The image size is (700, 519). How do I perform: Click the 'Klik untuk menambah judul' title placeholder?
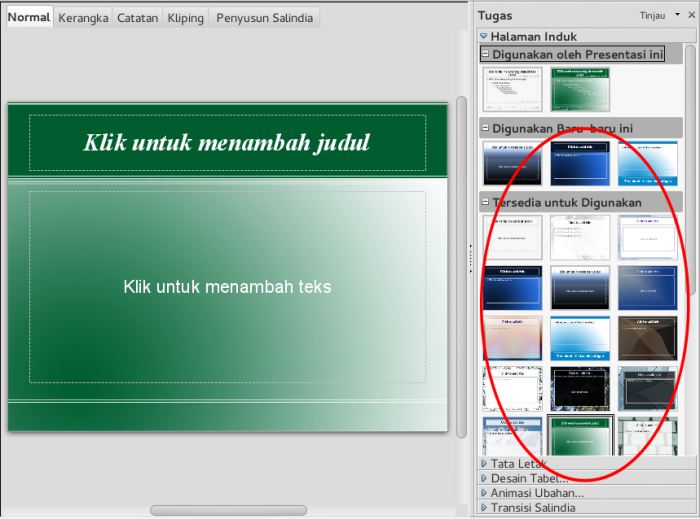[227, 143]
